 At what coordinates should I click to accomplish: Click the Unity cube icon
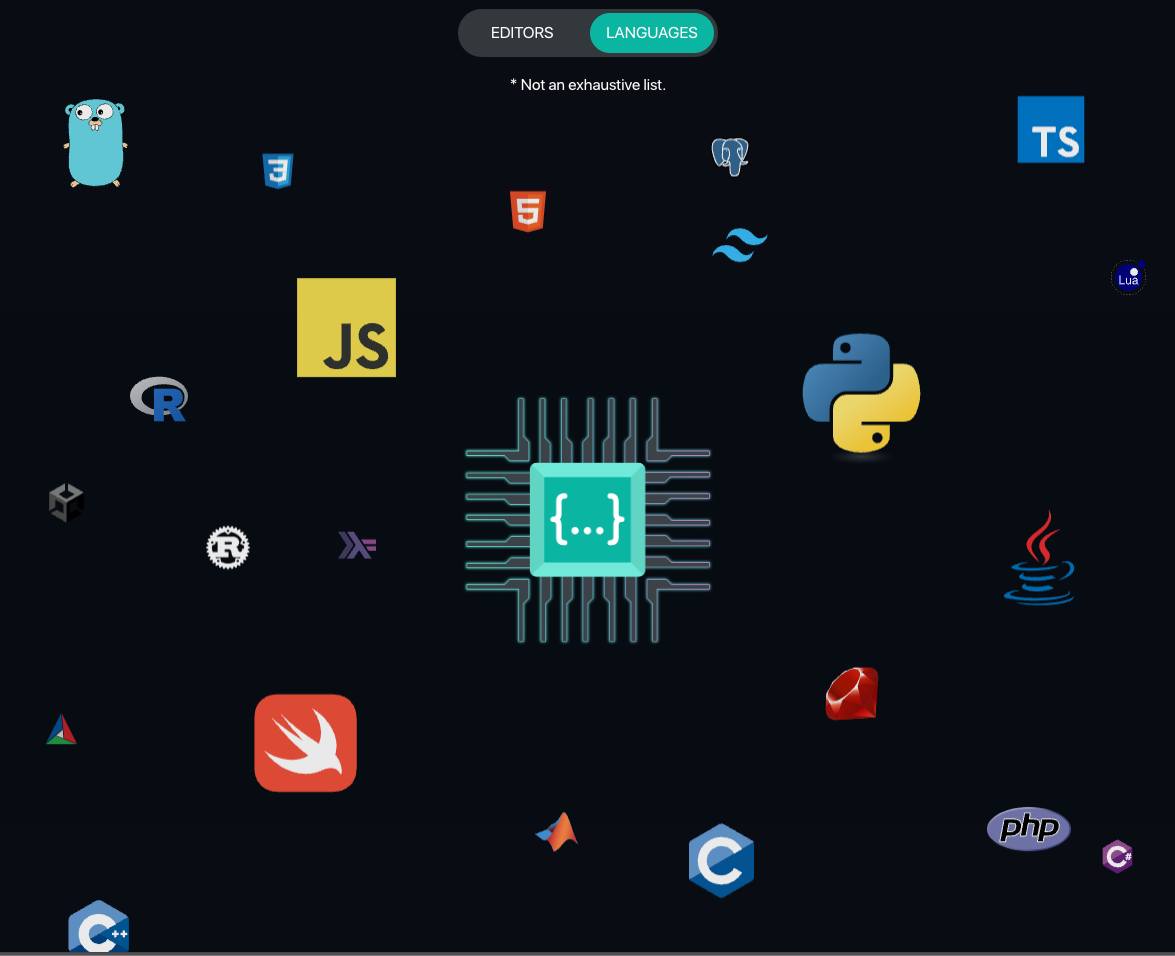coord(67,503)
